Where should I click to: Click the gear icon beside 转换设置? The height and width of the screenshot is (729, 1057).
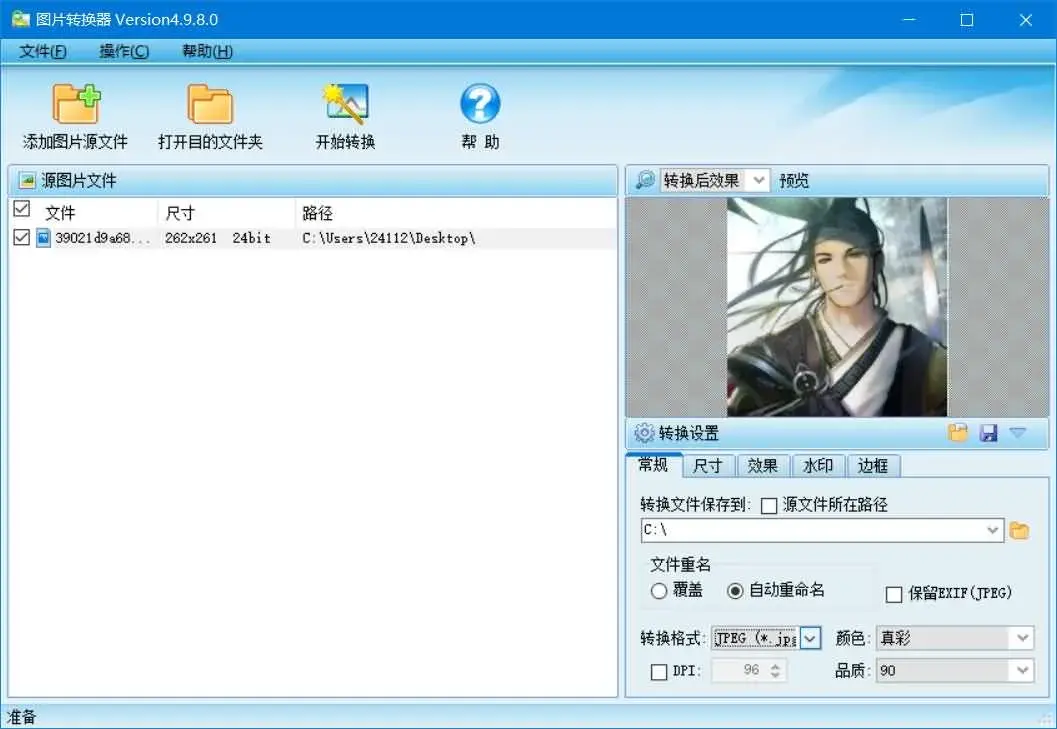click(x=644, y=432)
